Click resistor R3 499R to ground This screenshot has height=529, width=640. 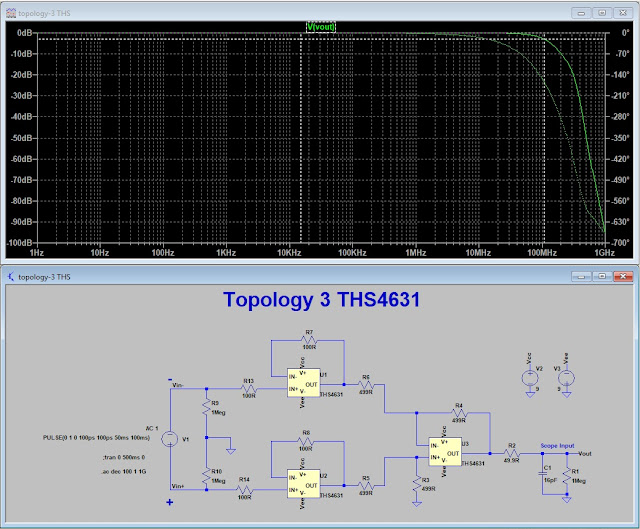(x=417, y=485)
